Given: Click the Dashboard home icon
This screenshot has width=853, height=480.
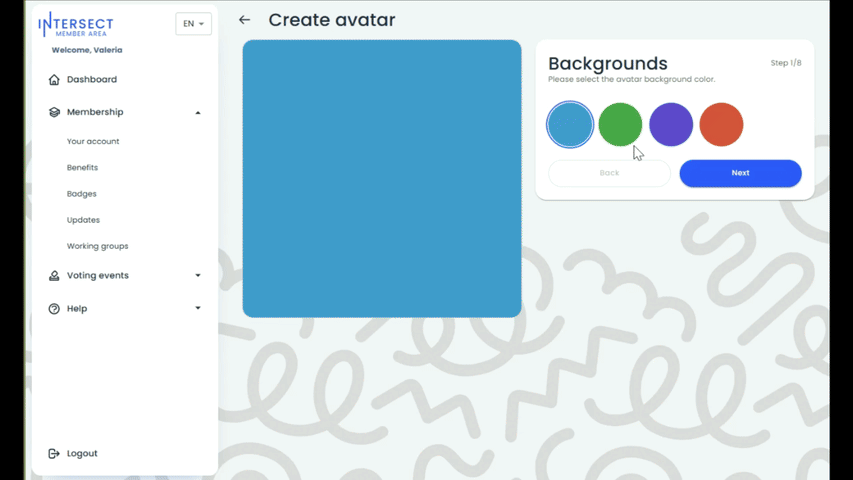Looking at the screenshot, I should [x=54, y=80].
